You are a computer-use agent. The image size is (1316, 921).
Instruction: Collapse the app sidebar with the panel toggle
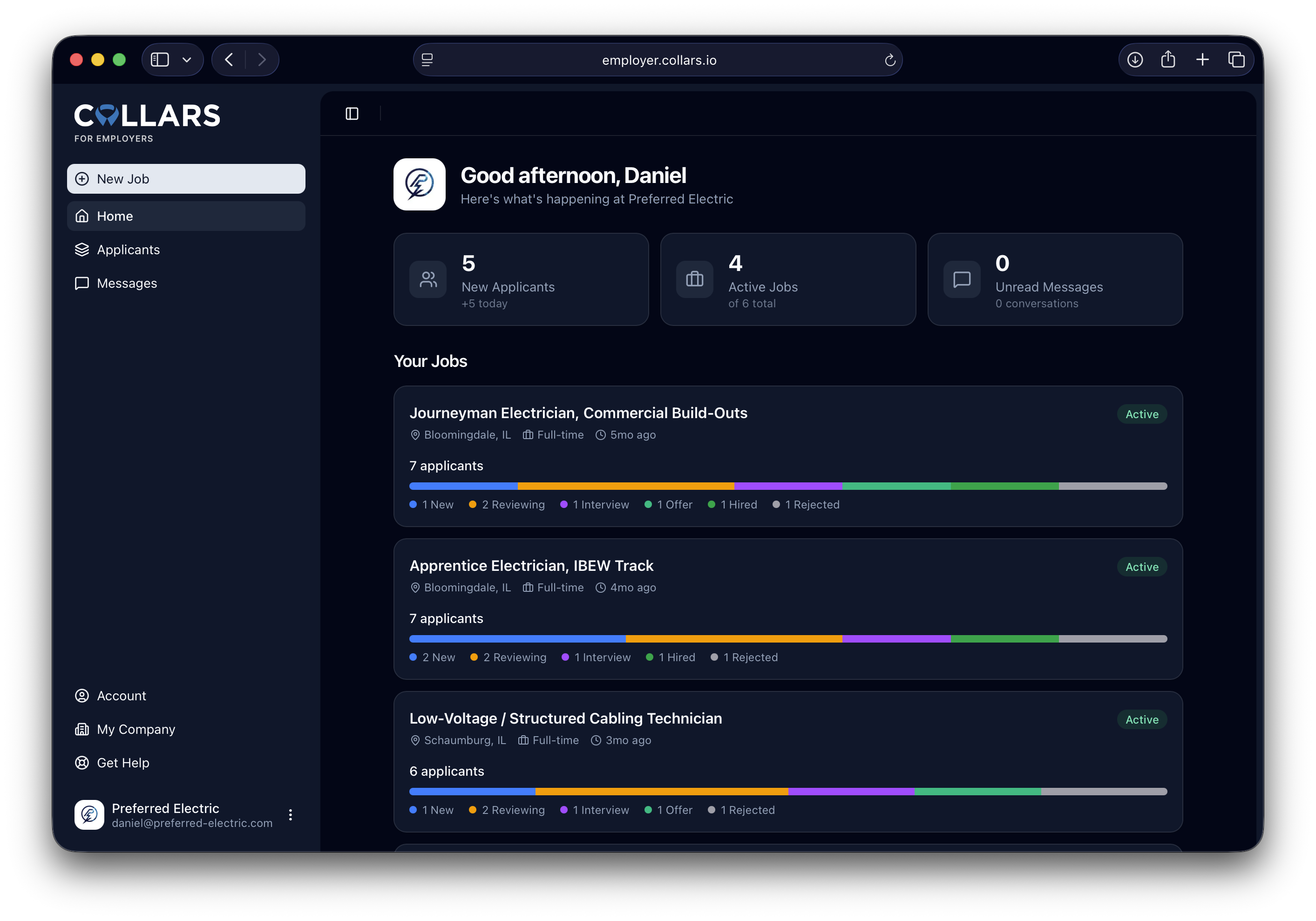352,114
